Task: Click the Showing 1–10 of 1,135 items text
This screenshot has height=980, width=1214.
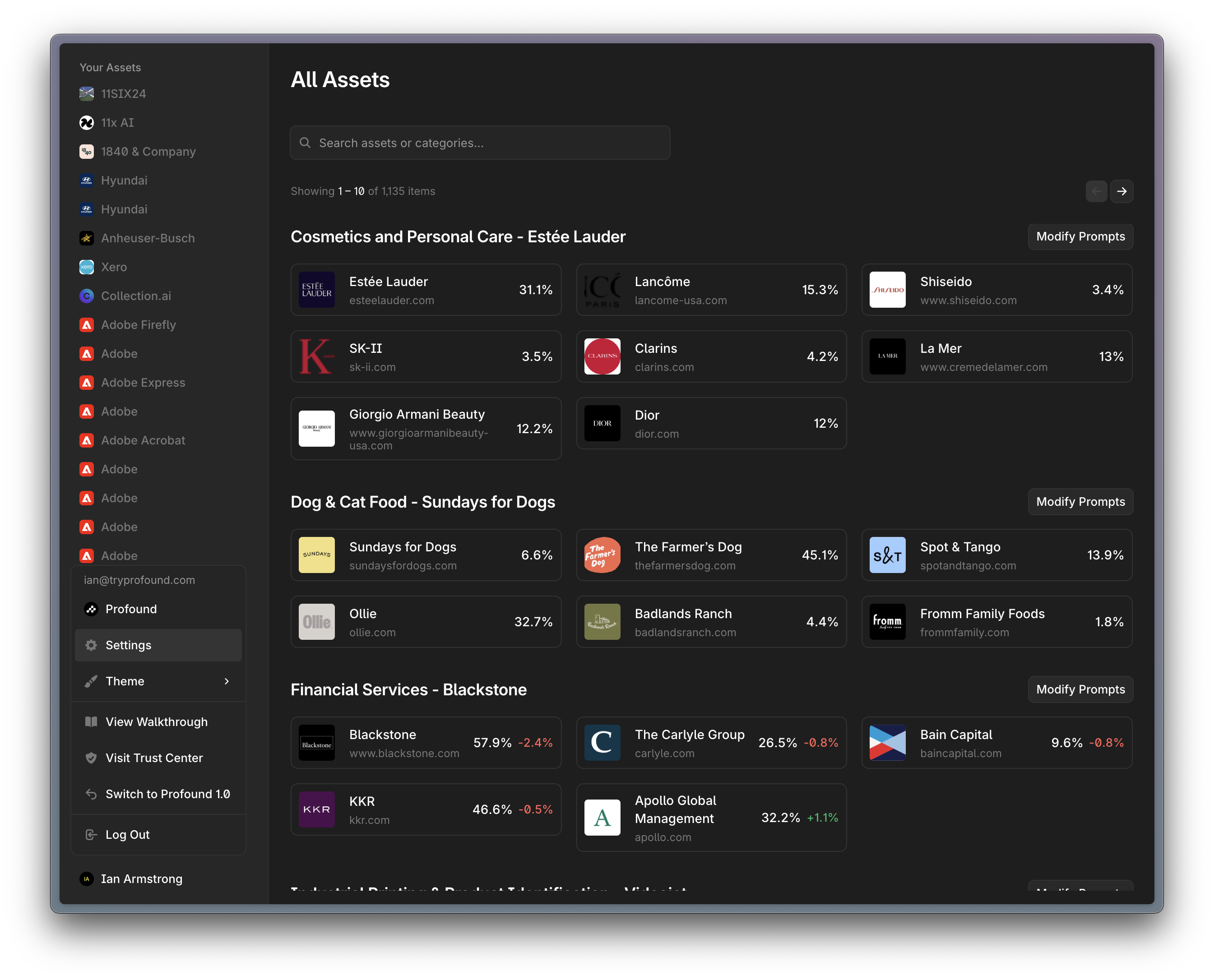Action: click(x=362, y=191)
